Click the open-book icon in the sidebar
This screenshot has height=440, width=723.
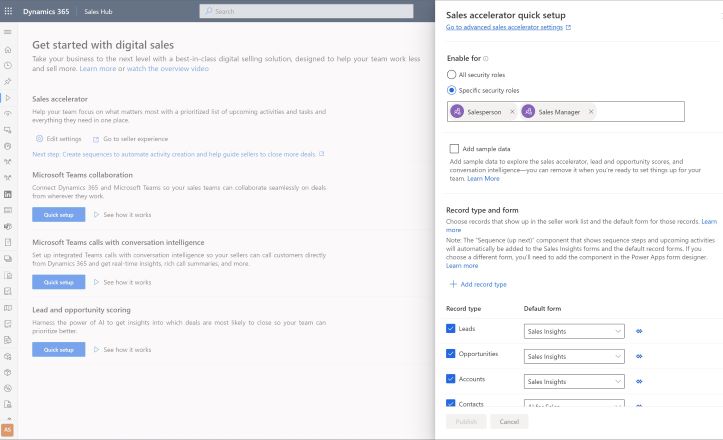[x=8, y=308]
